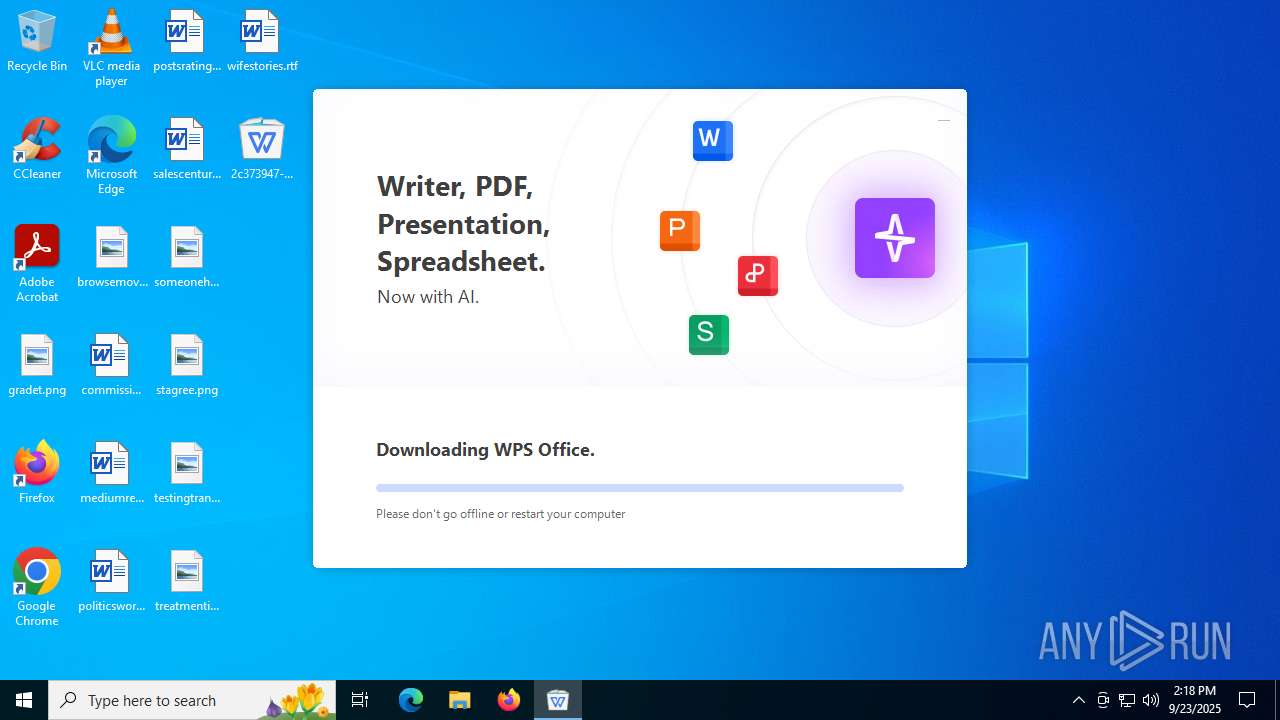Select the stagree.png file icon
The image size is (1280, 720).
[186, 366]
